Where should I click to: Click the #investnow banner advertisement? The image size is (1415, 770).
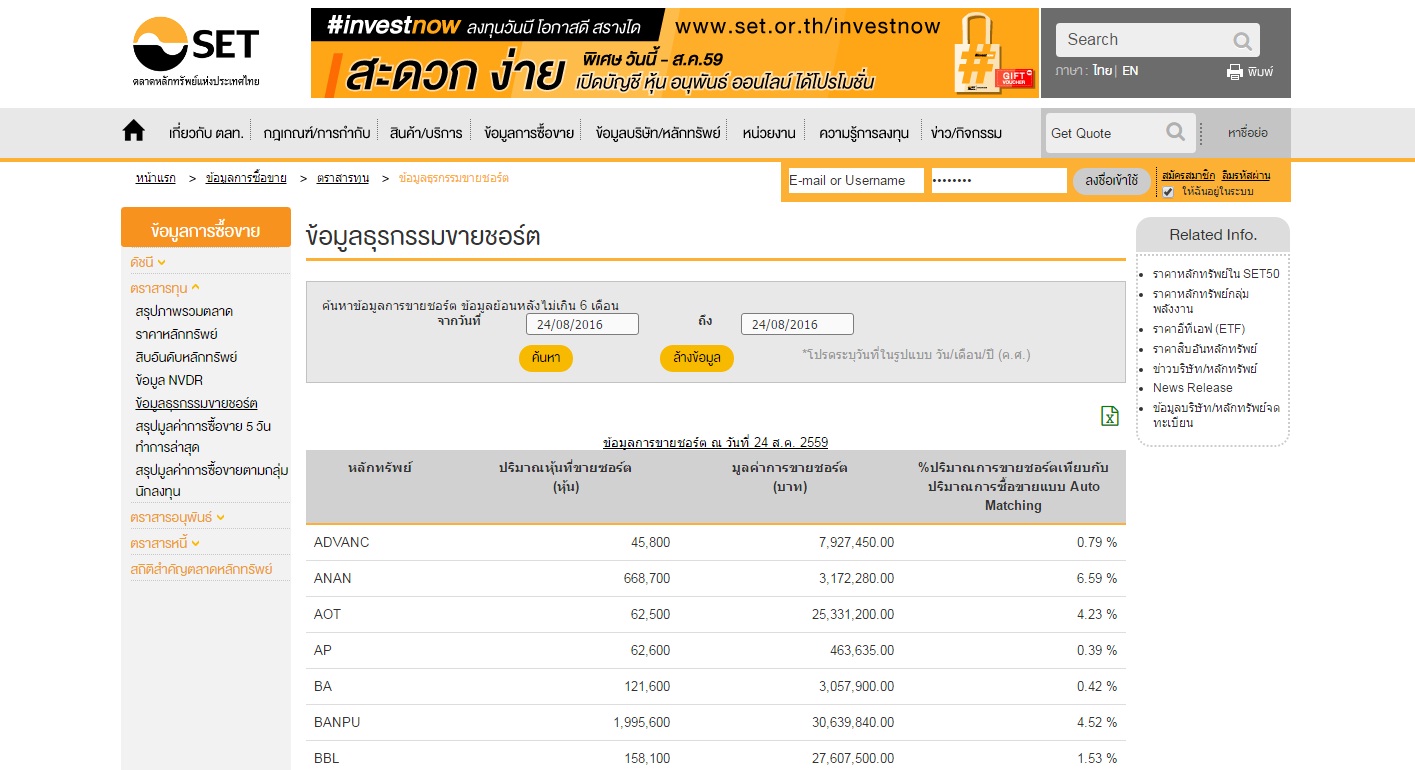tap(675, 53)
